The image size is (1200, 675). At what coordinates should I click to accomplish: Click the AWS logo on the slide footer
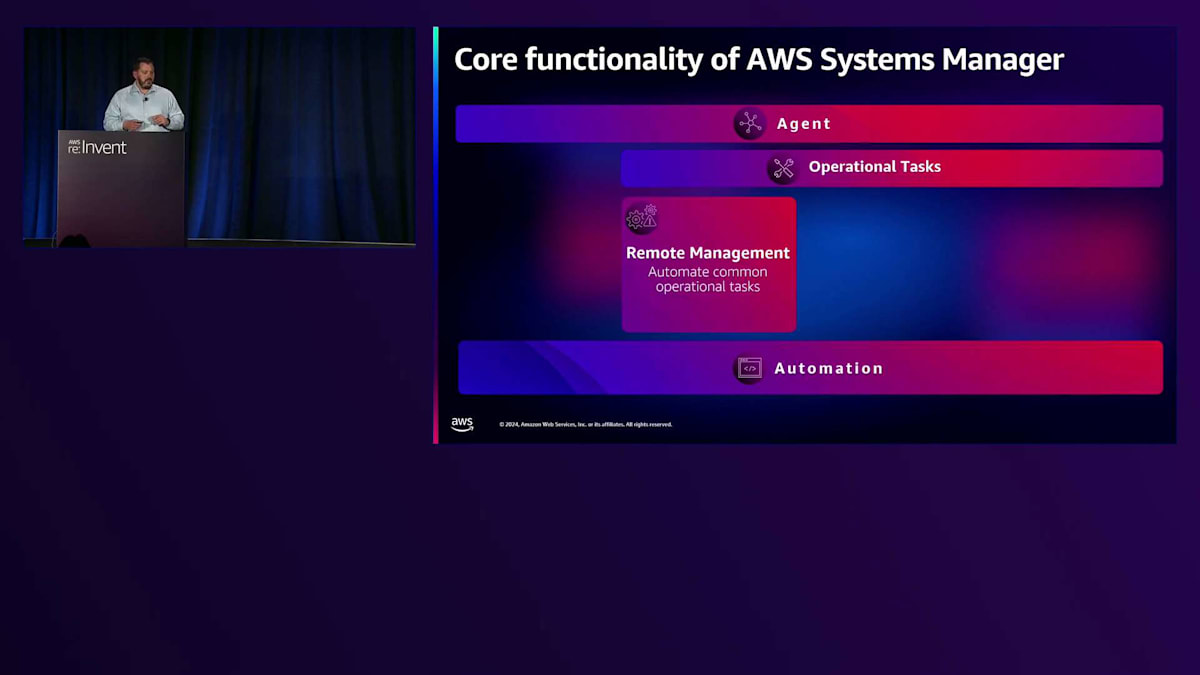pos(462,424)
